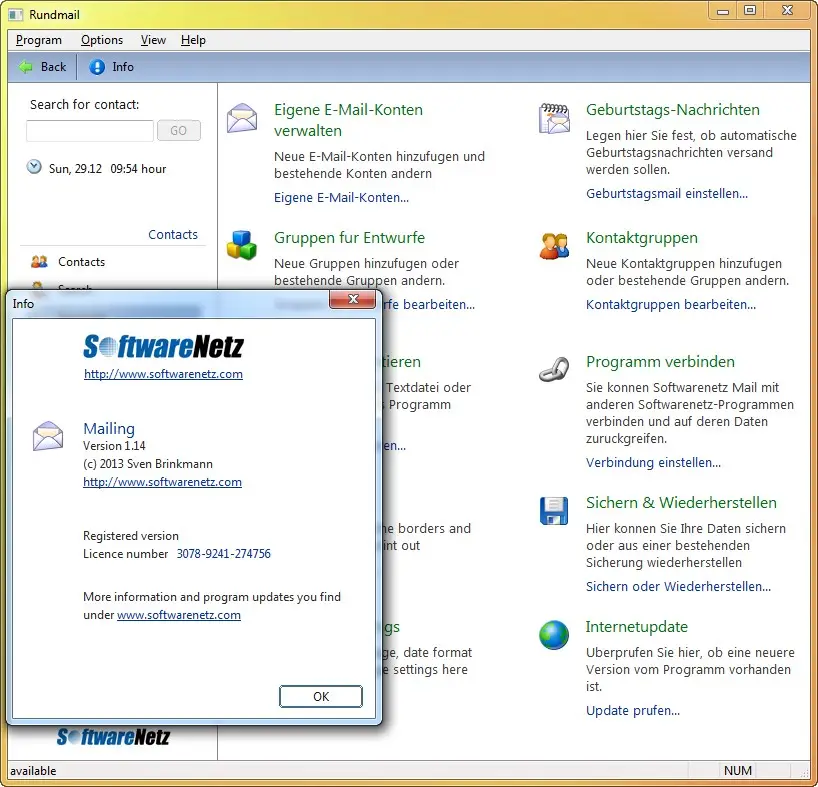The image size is (818, 787).
Task: Open www.softwarenetz.com link after 'under'
Action: [179, 615]
